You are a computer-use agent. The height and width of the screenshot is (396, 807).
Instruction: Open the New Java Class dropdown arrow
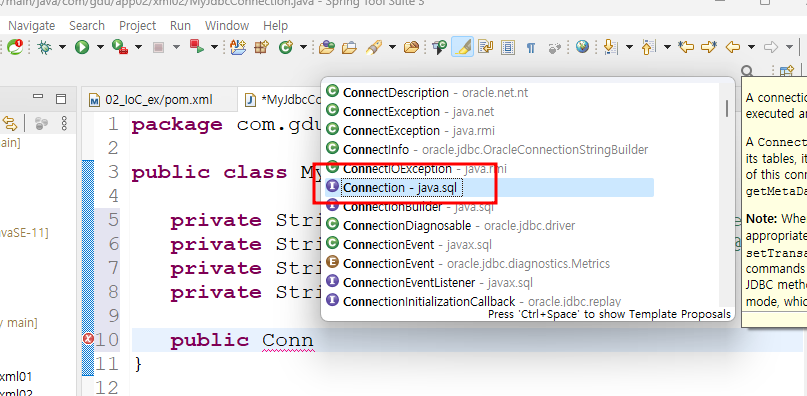303,47
